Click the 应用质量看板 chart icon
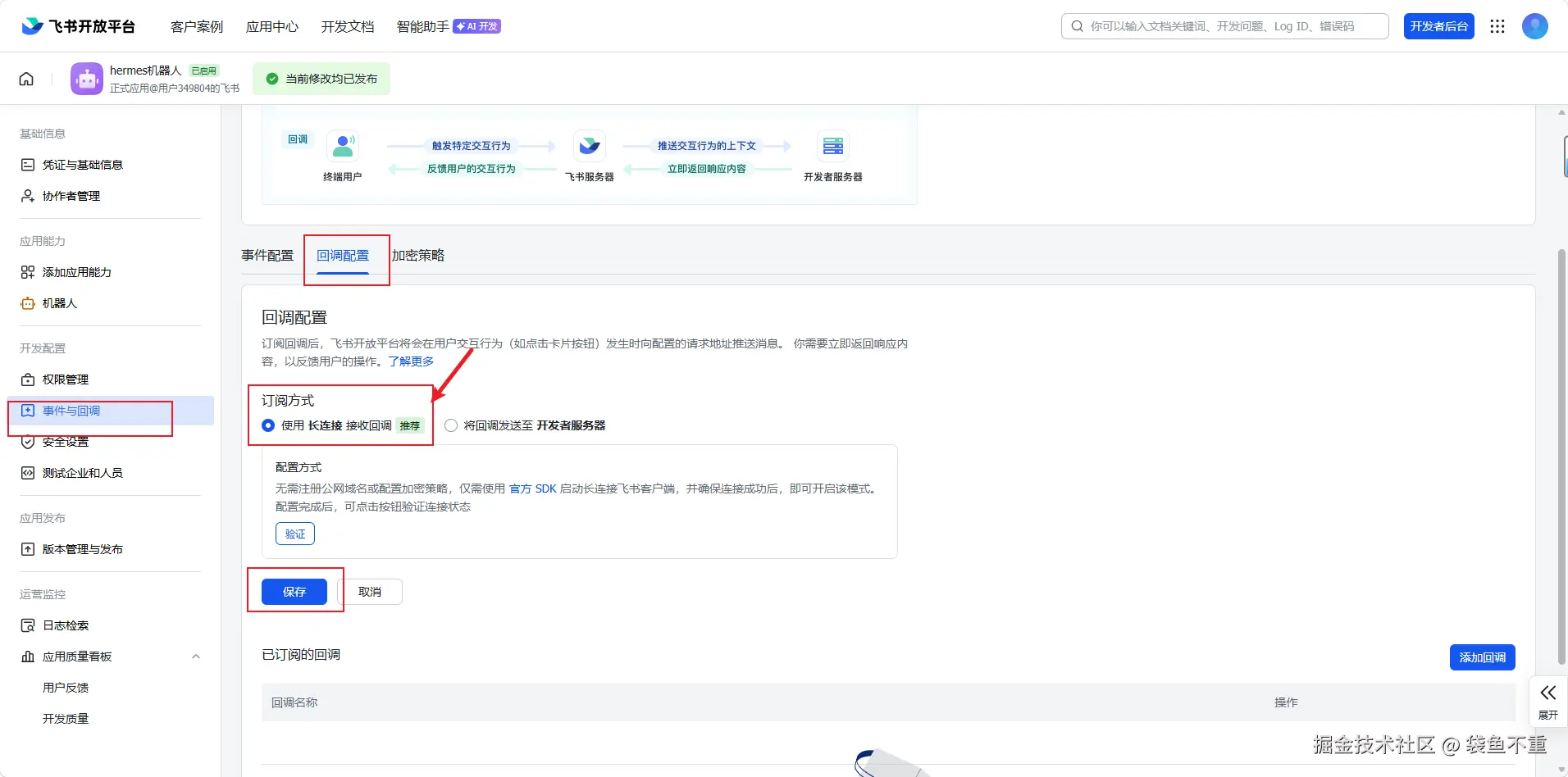This screenshot has height=777, width=1568. click(28, 657)
